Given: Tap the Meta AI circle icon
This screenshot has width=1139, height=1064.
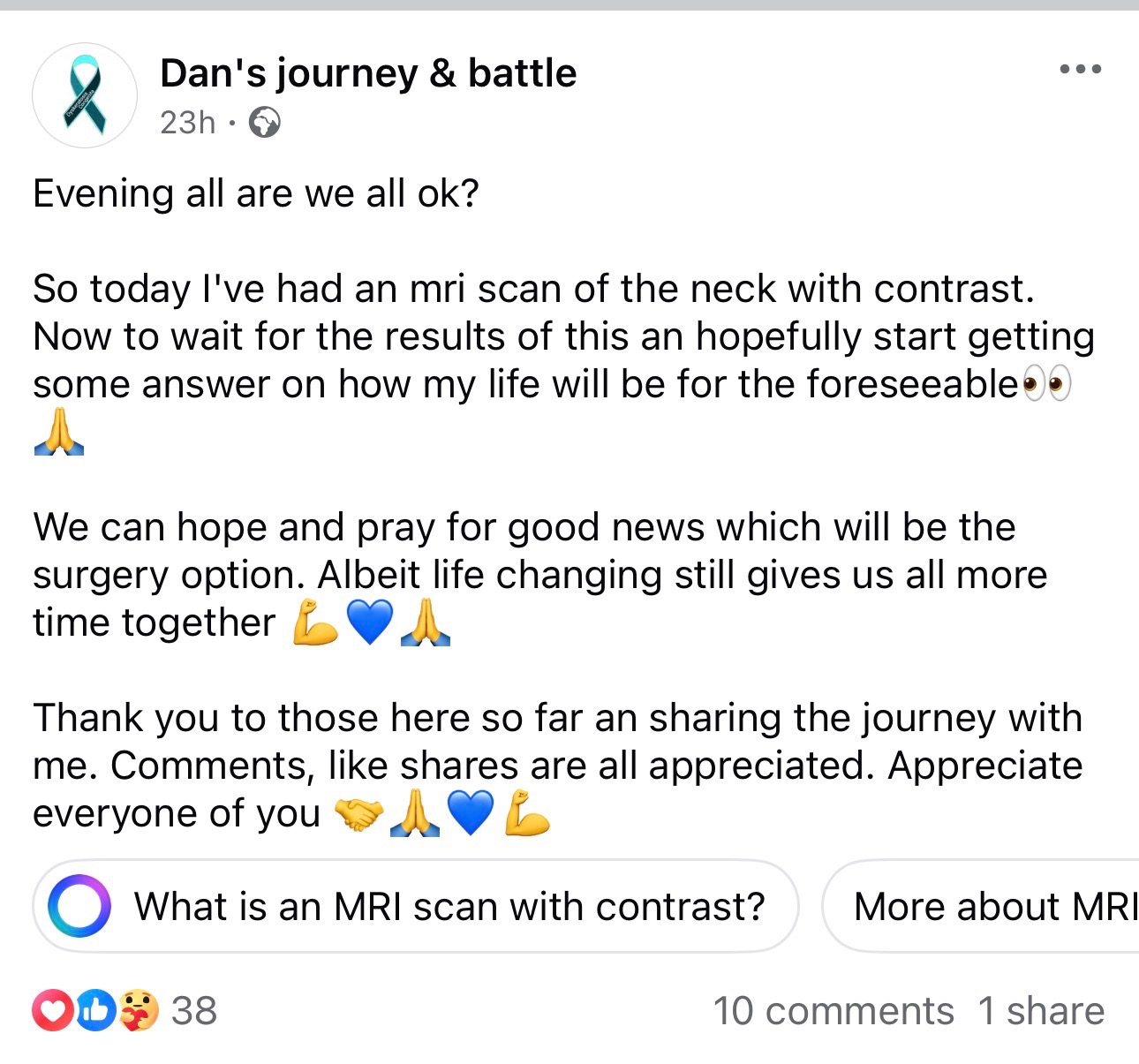Looking at the screenshot, I should [x=79, y=906].
